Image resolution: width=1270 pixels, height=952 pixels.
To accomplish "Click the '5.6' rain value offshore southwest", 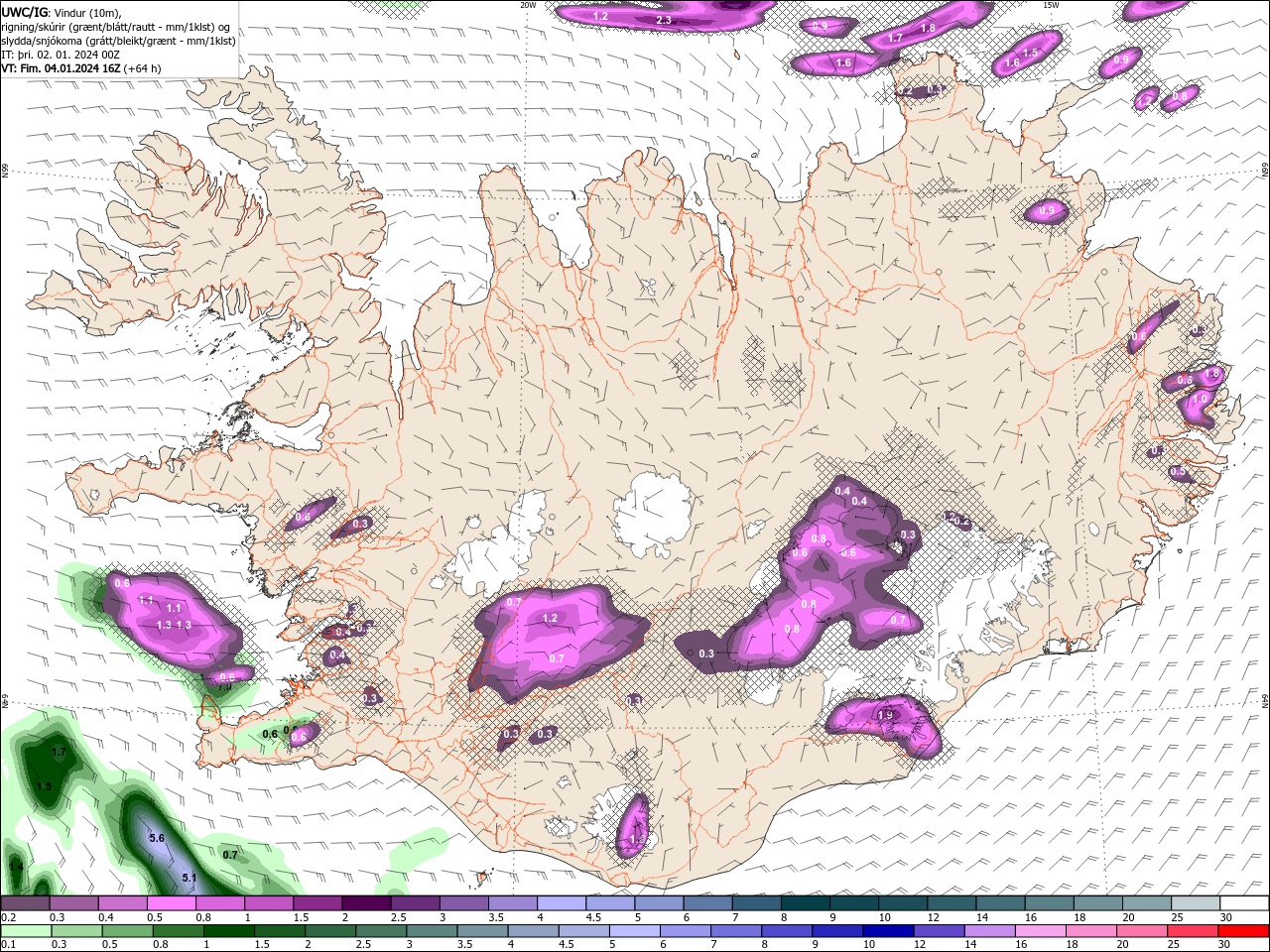I will (156, 838).
